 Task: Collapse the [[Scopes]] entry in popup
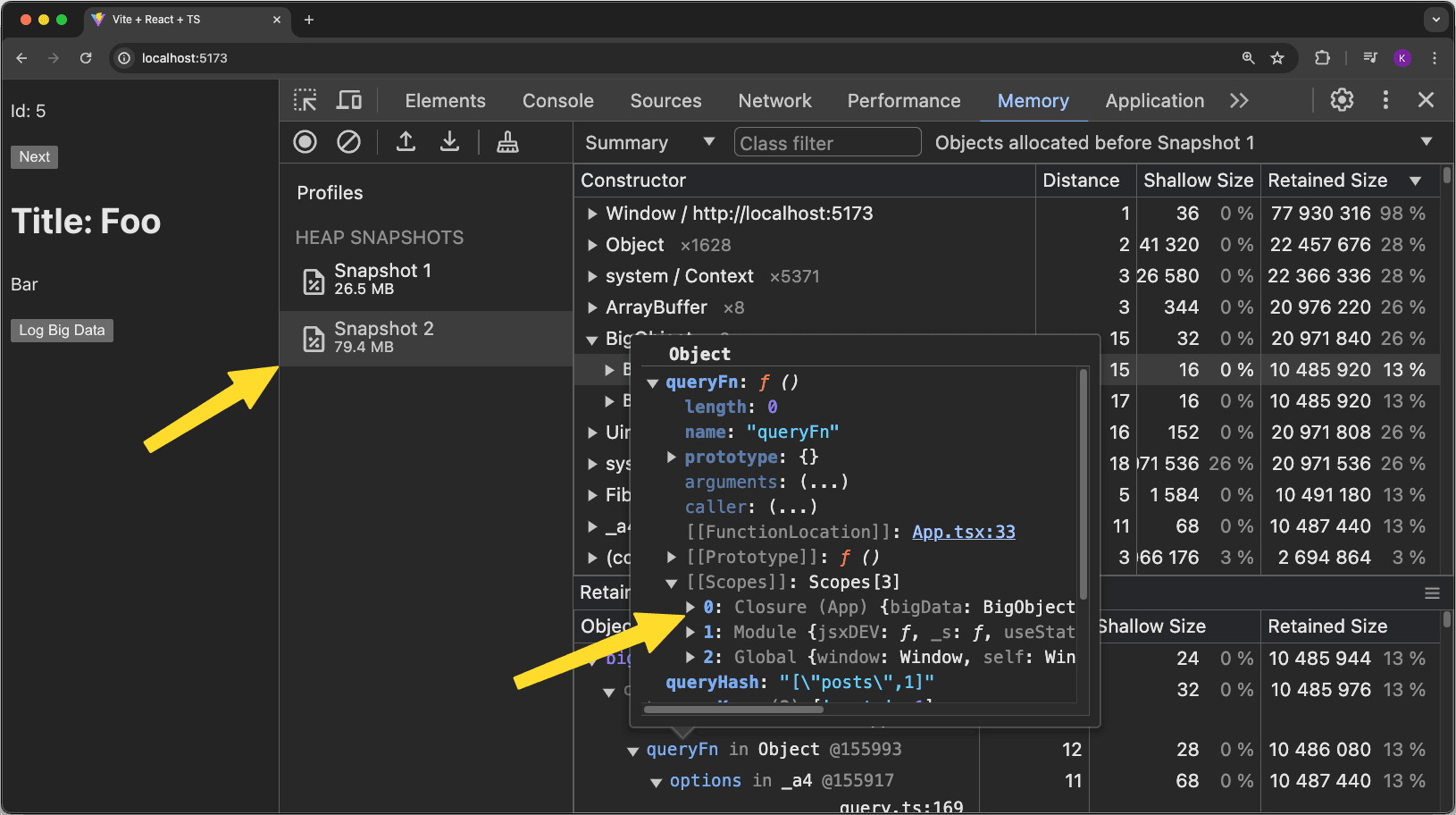(x=672, y=584)
